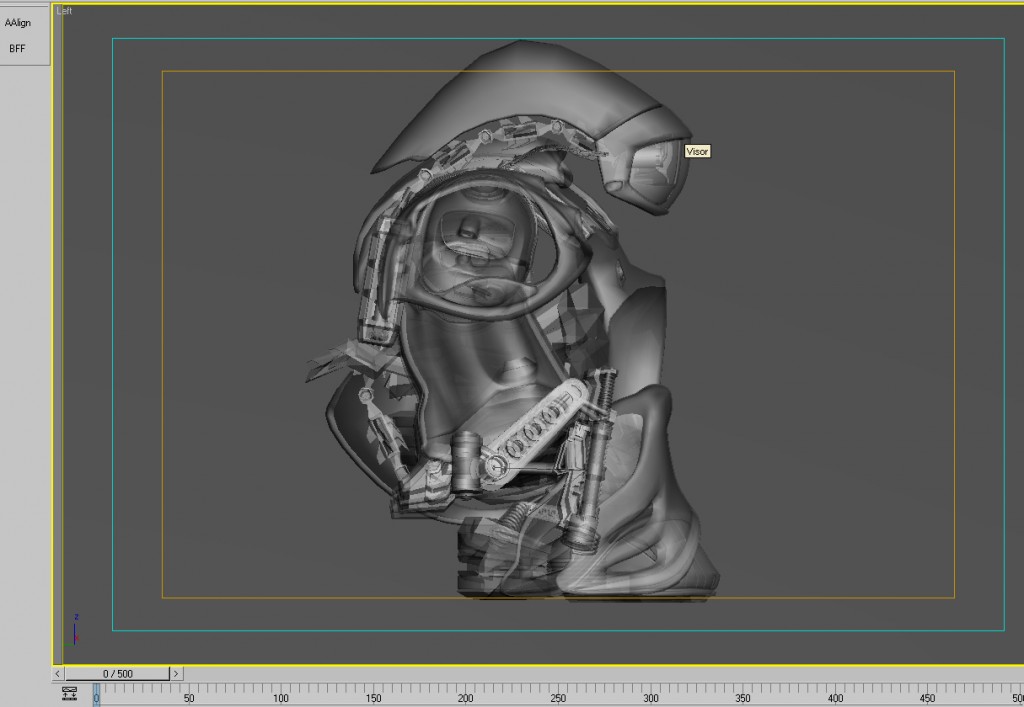Click the frame 0 marker on the track bar

(x=97, y=693)
